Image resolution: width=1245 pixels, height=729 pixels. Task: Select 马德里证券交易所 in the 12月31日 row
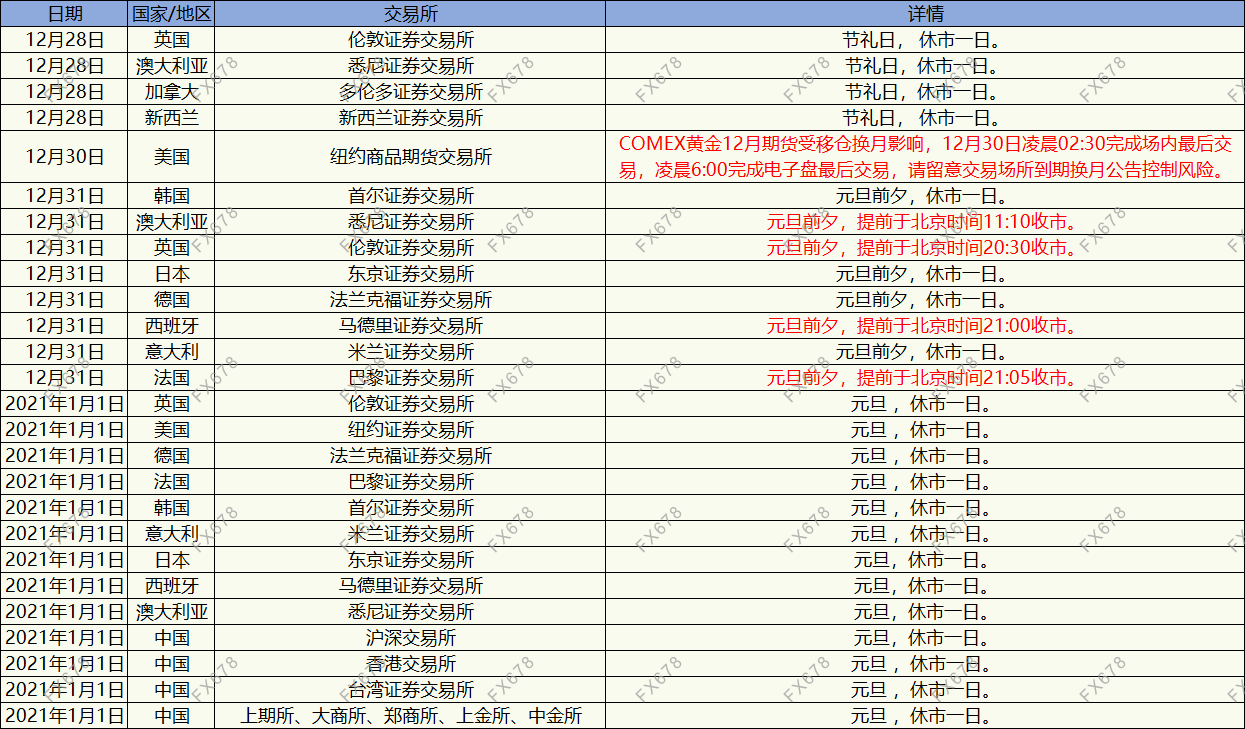410,326
